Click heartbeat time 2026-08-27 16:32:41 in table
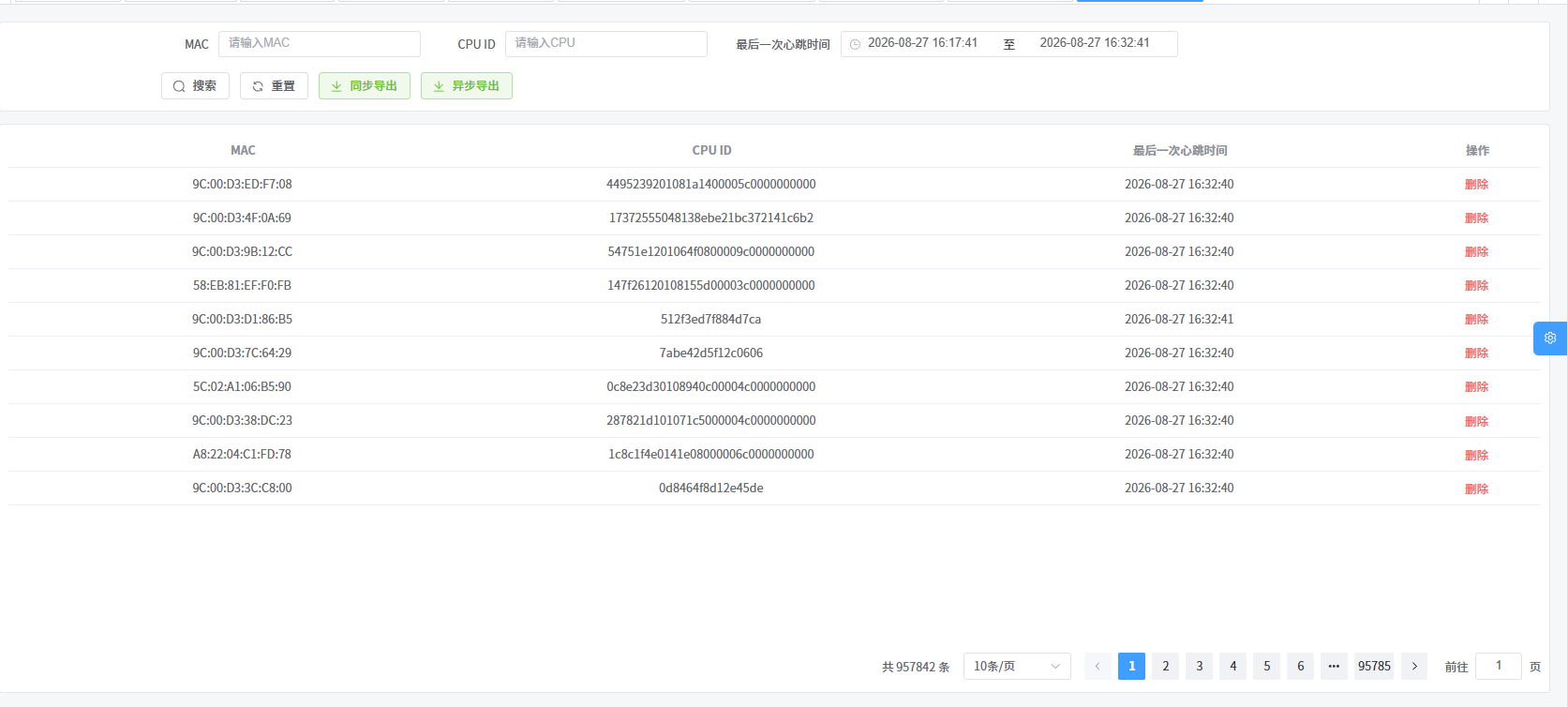 (x=1179, y=319)
